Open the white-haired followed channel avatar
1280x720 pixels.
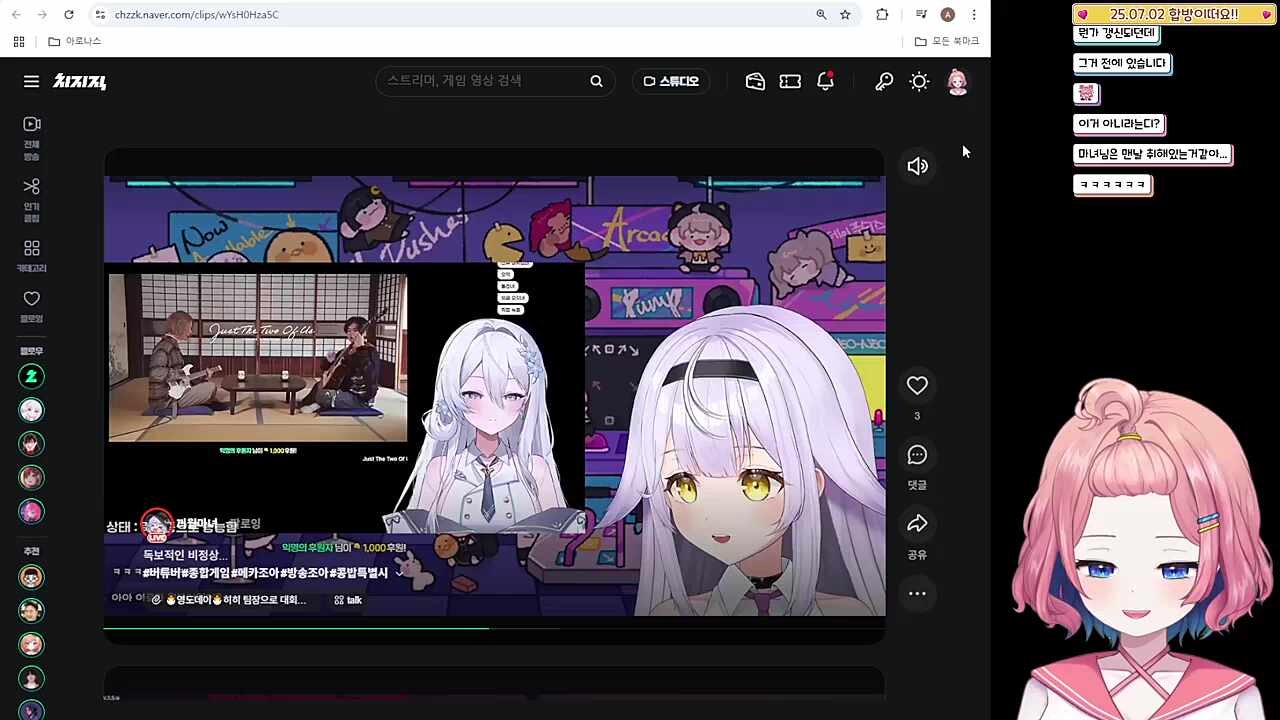tap(32, 410)
